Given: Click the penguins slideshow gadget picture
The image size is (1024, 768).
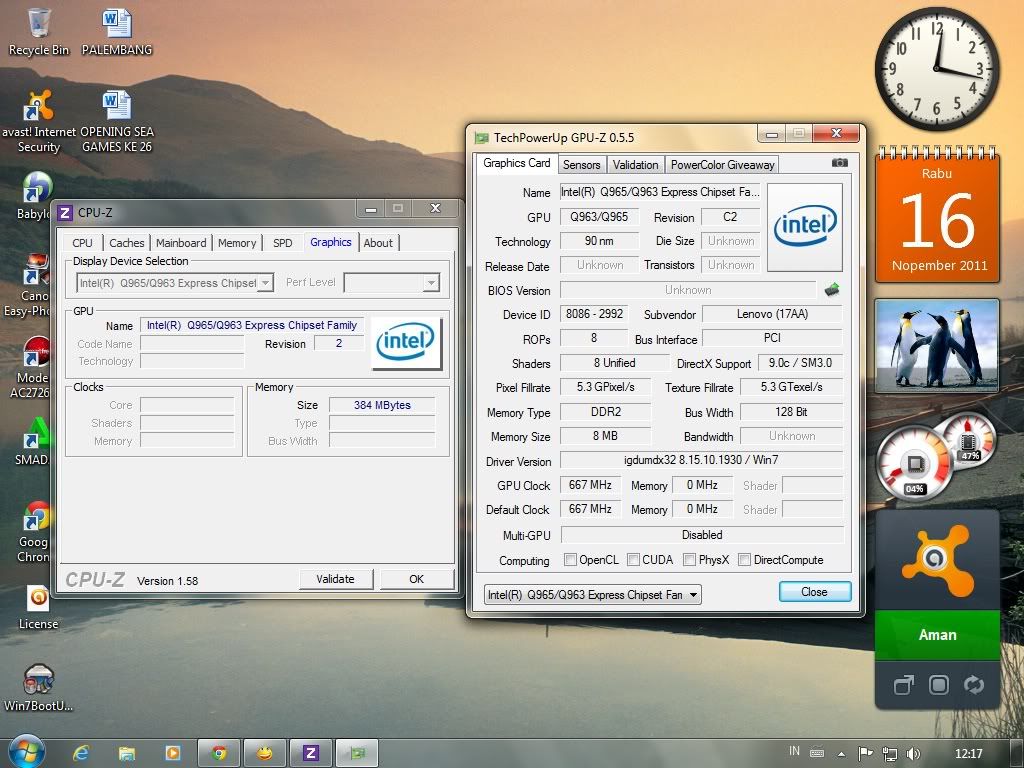Looking at the screenshot, I should (x=937, y=345).
